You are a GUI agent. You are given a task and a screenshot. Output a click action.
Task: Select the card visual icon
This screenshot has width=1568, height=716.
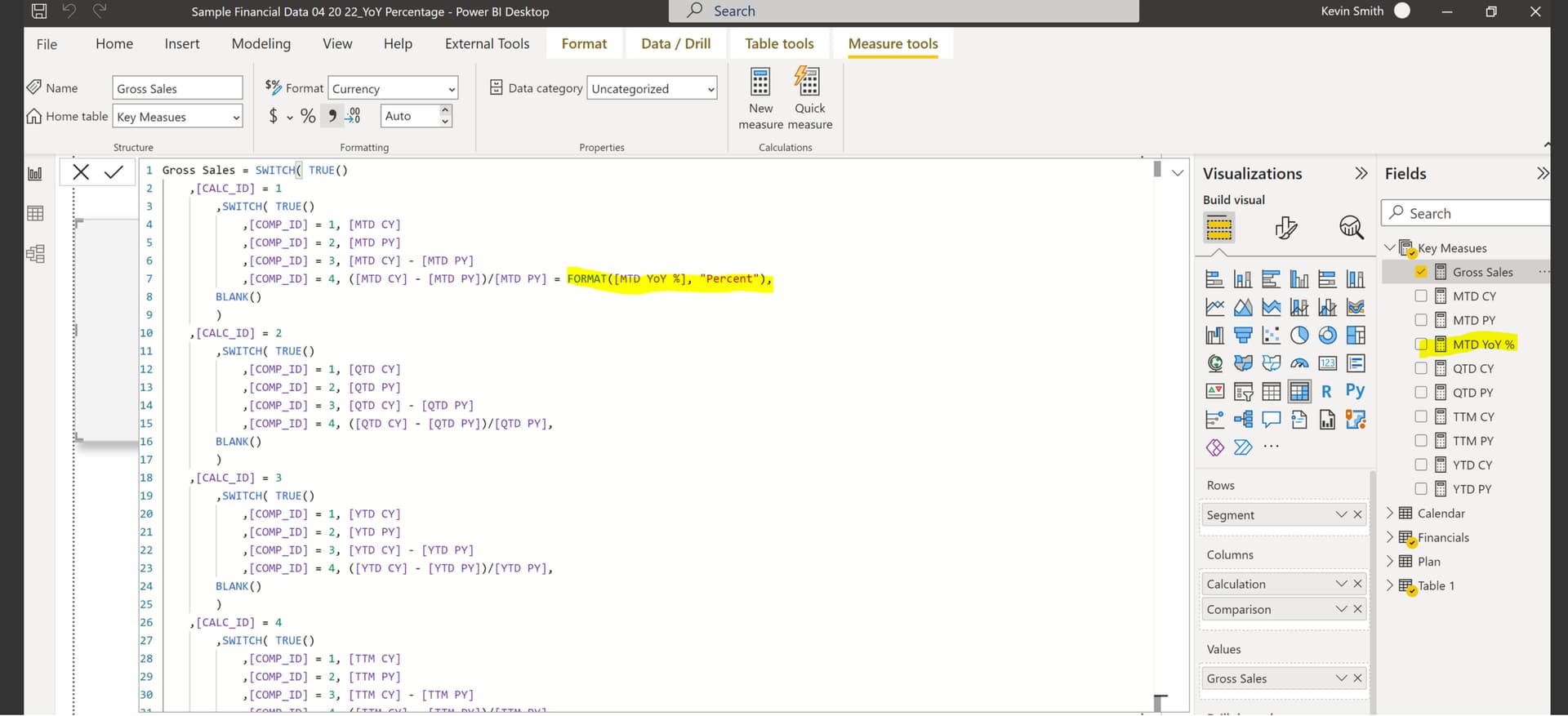(x=1328, y=363)
